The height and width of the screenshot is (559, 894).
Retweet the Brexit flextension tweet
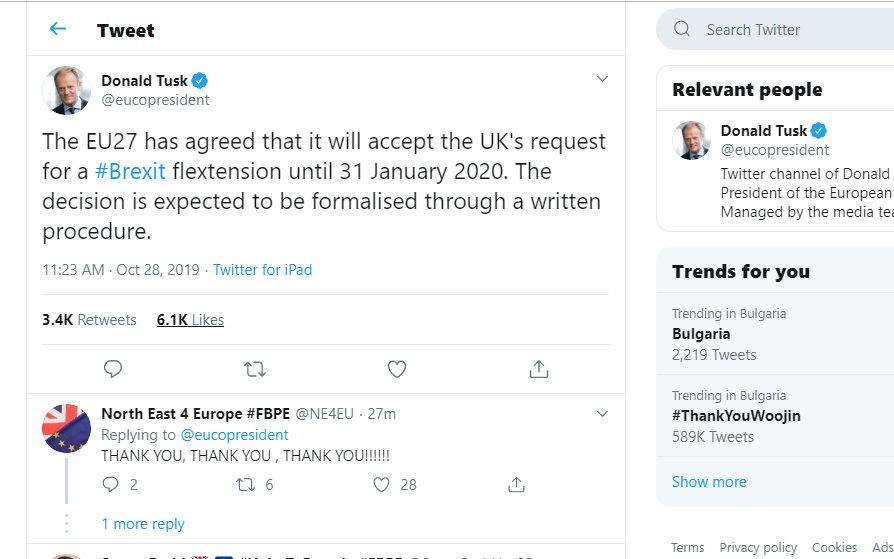tap(255, 369)
